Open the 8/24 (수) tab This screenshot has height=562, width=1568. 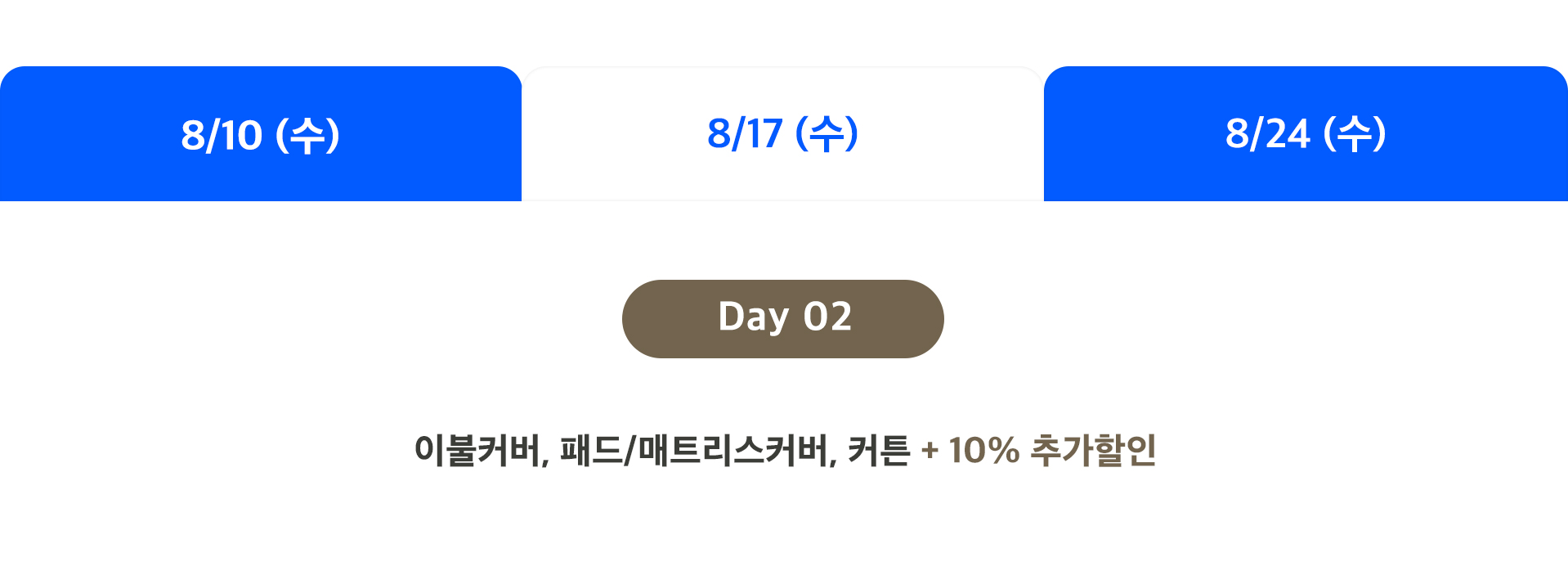(1306, 134)
